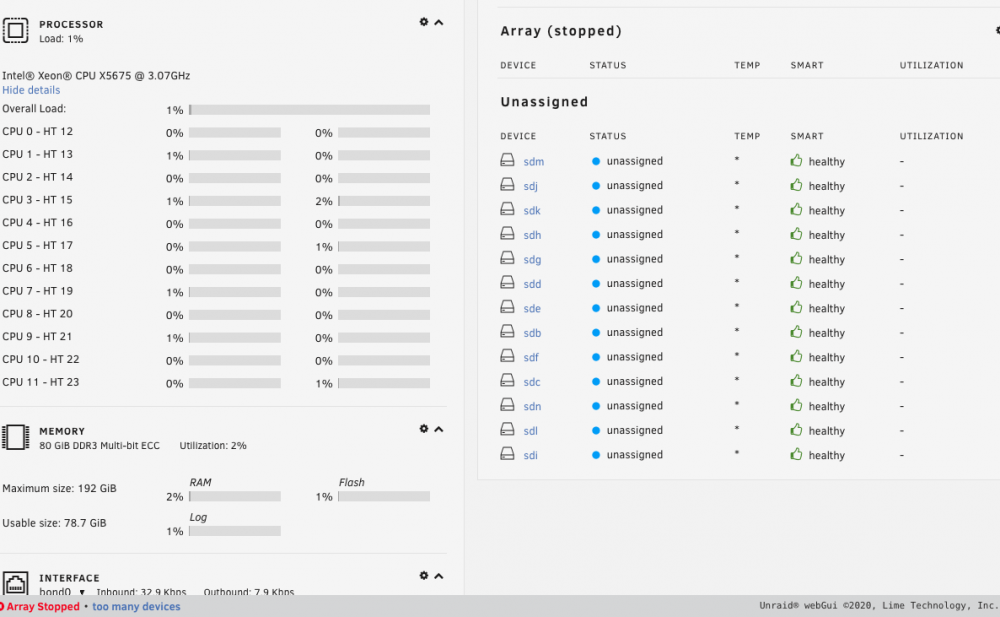Open sdg device link
The height and width of the screenshot is (617, 1000).
[x=533, y=260]
